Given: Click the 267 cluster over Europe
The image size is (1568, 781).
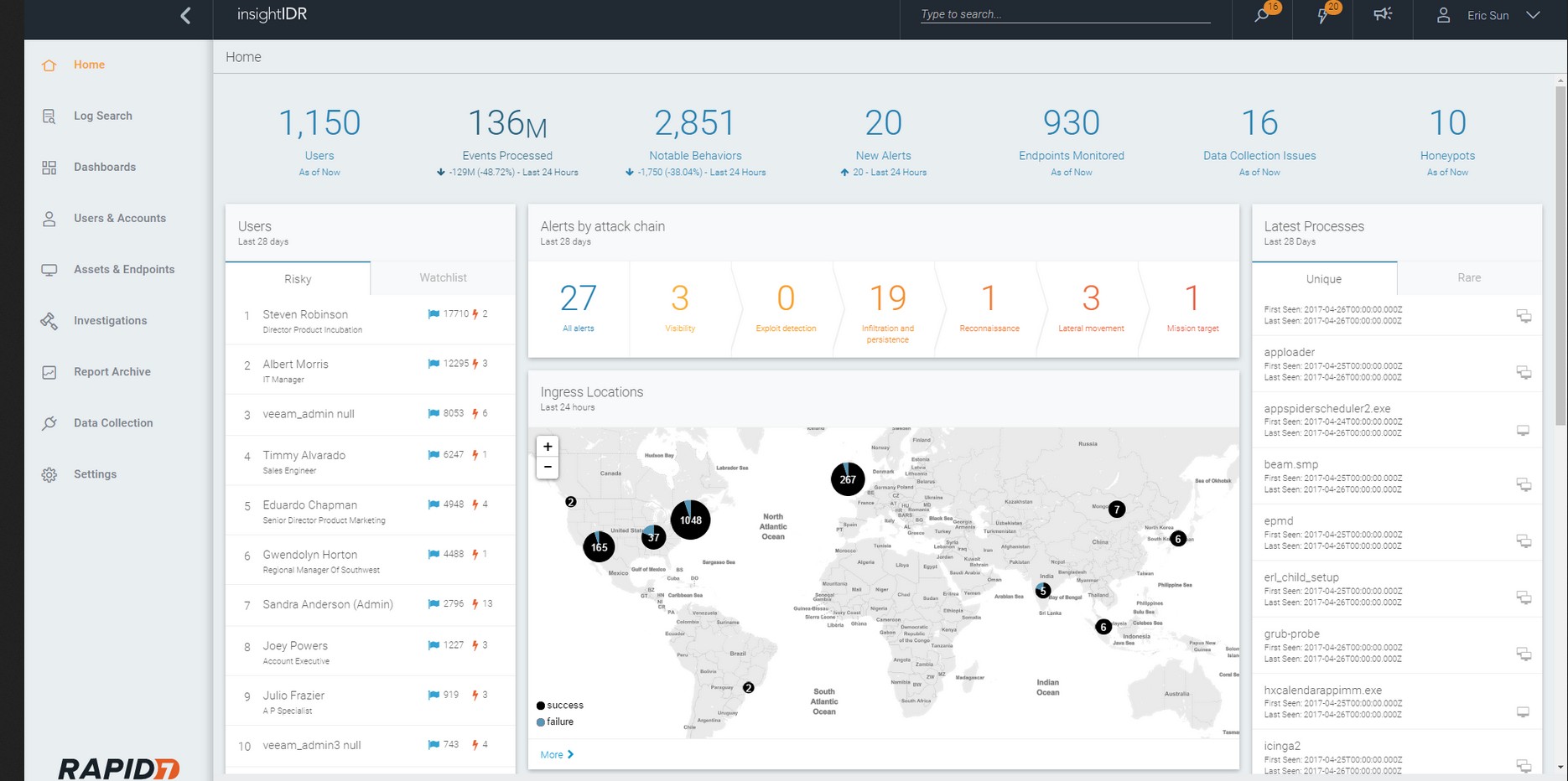Looking at the screenshot, I should 848,479.
